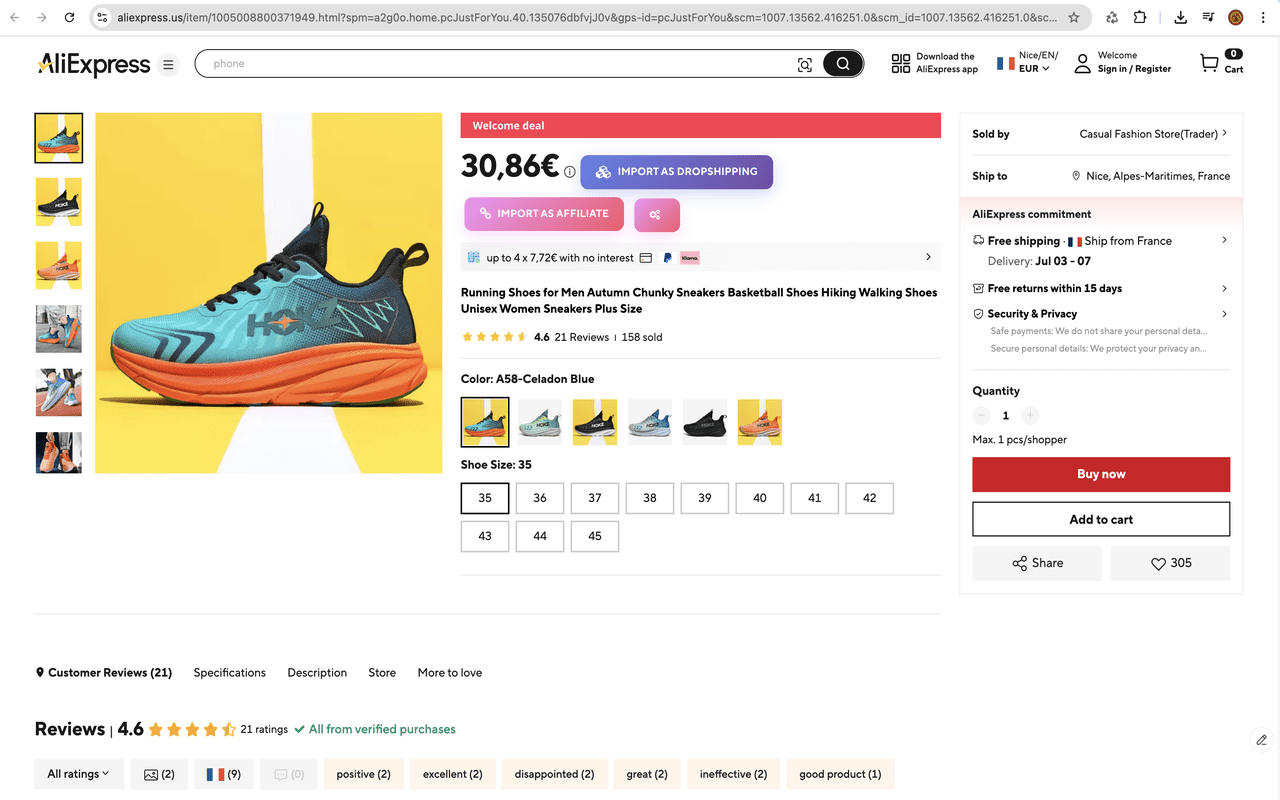This screenshot has width=1280, height=800.
Task: Click the Buy now button
Action: (1100, 474)
